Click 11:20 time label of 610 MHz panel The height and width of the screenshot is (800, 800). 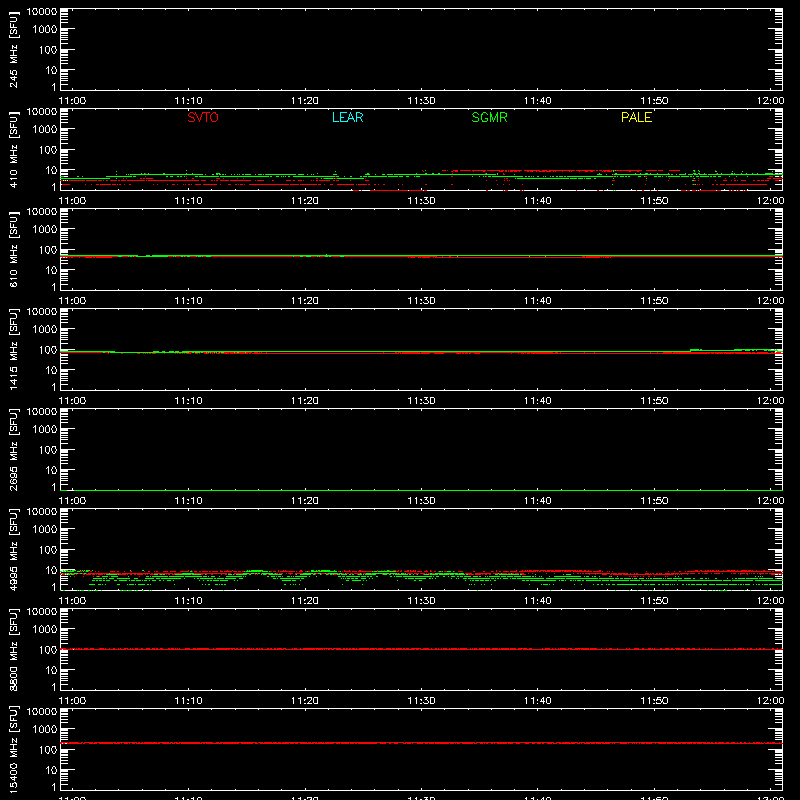(x=305, y=301)
